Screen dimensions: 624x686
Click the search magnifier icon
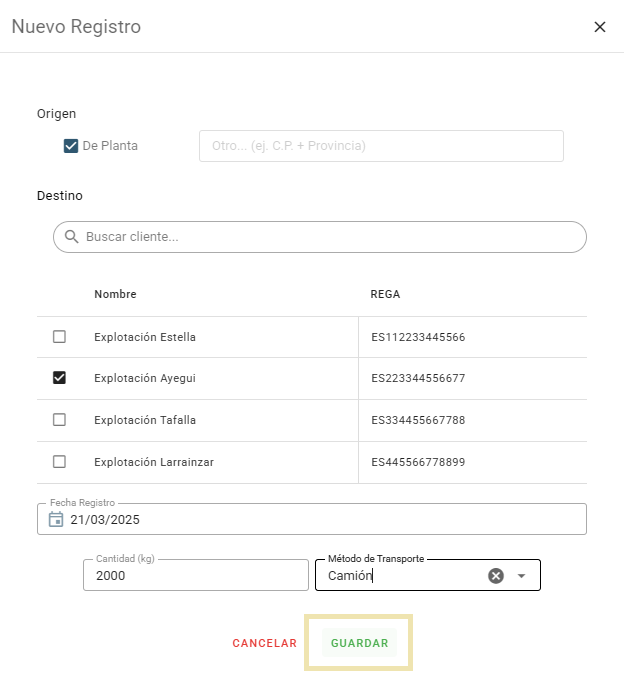71,237
